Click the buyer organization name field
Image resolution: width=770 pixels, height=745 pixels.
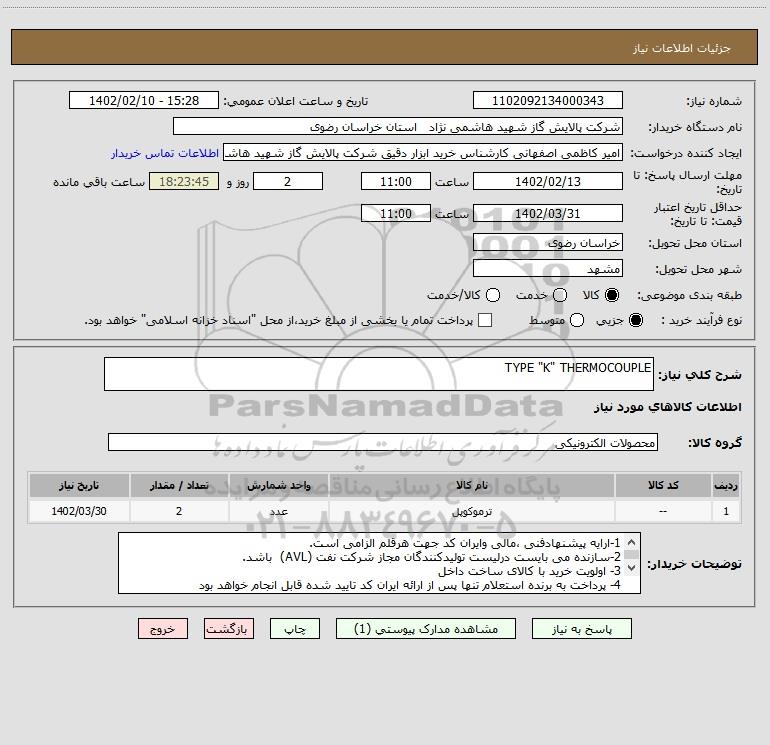[398, 126]
